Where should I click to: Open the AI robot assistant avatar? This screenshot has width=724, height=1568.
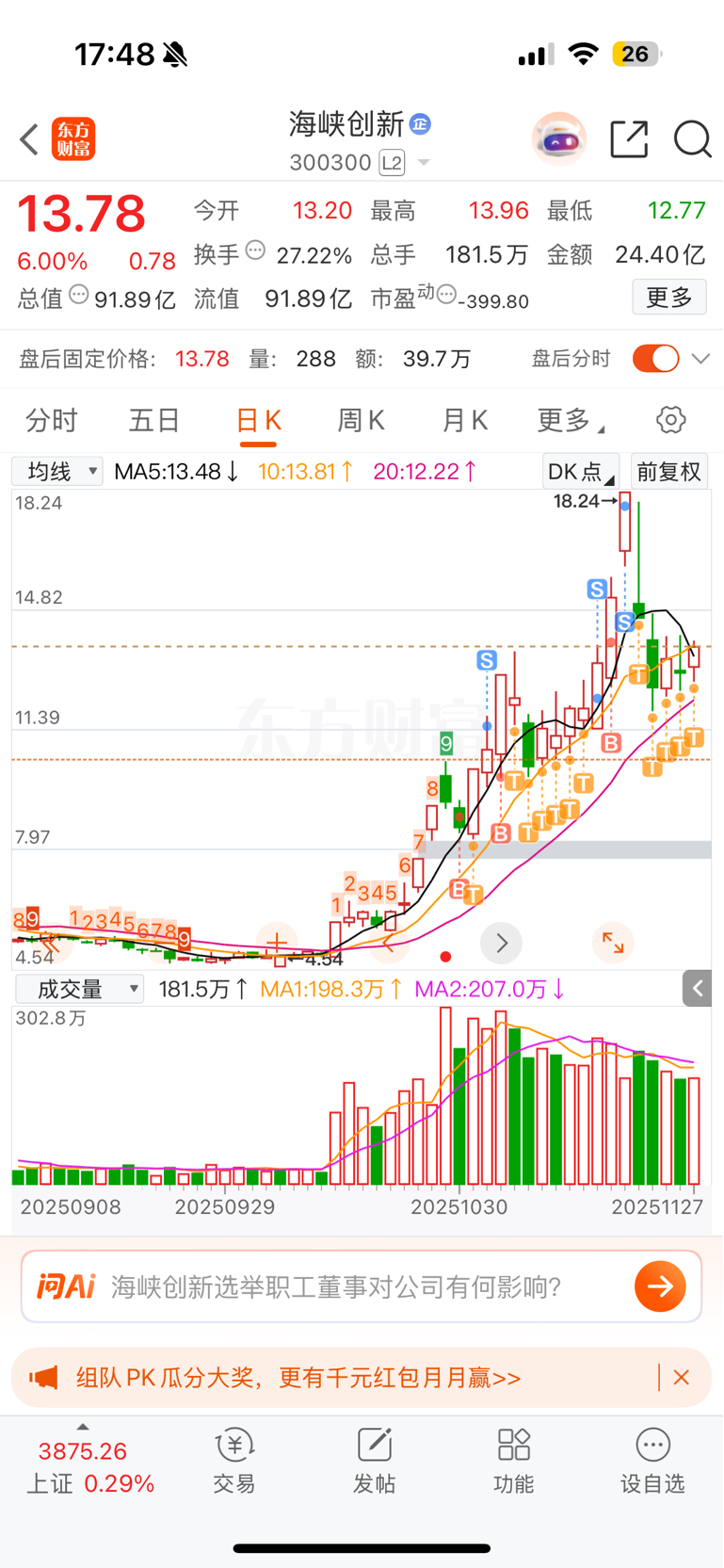click(559, 139)
